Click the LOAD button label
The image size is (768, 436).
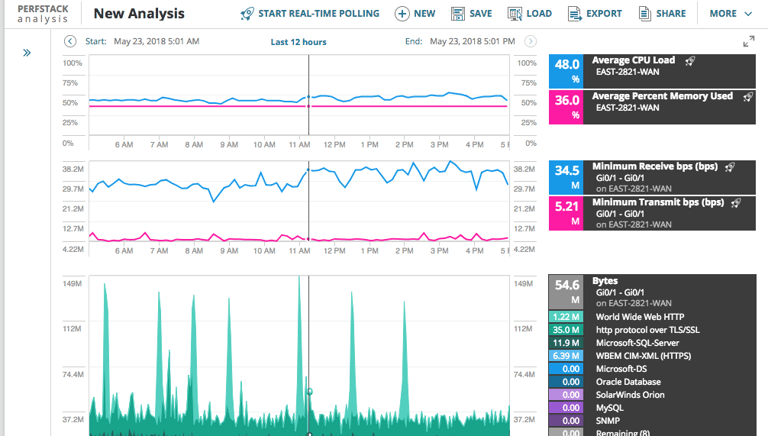pos(539,14)
